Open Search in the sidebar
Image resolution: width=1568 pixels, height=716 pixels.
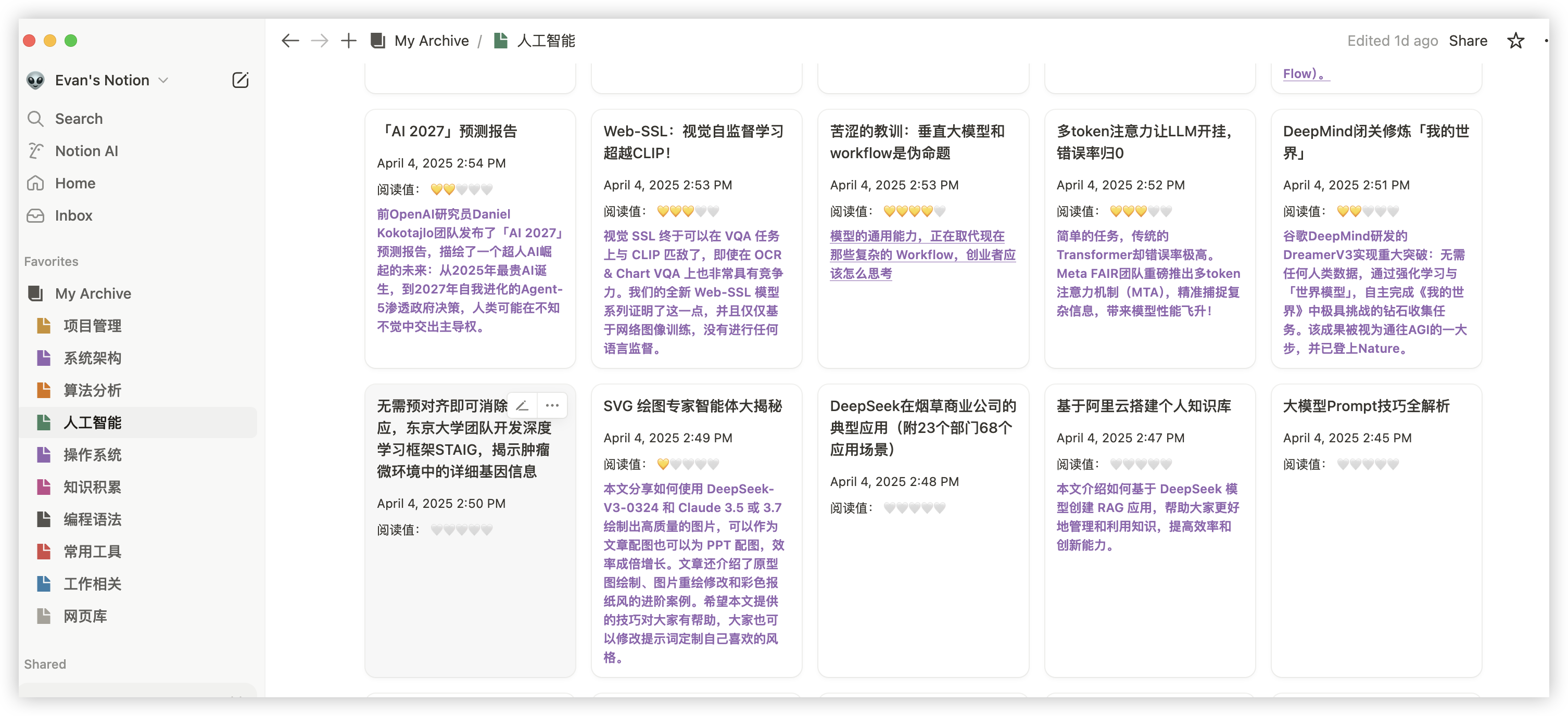79,119
